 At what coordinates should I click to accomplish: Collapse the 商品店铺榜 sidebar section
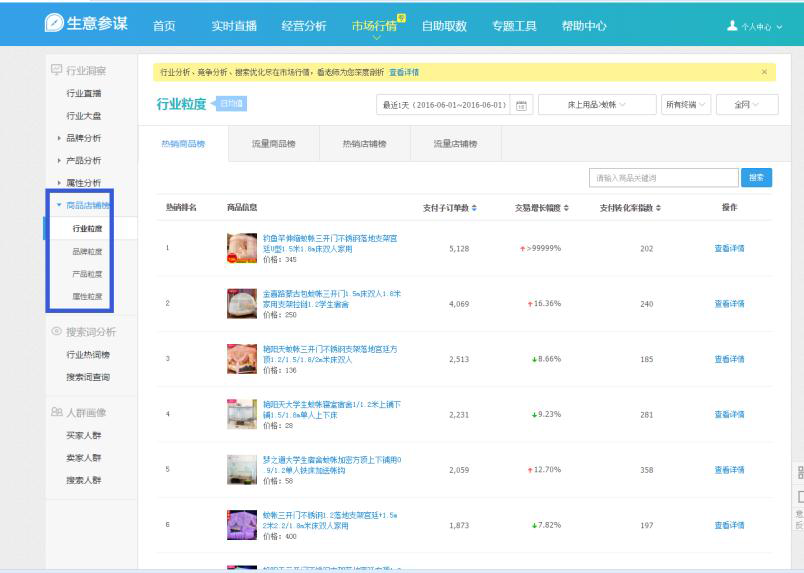[59, 205]
